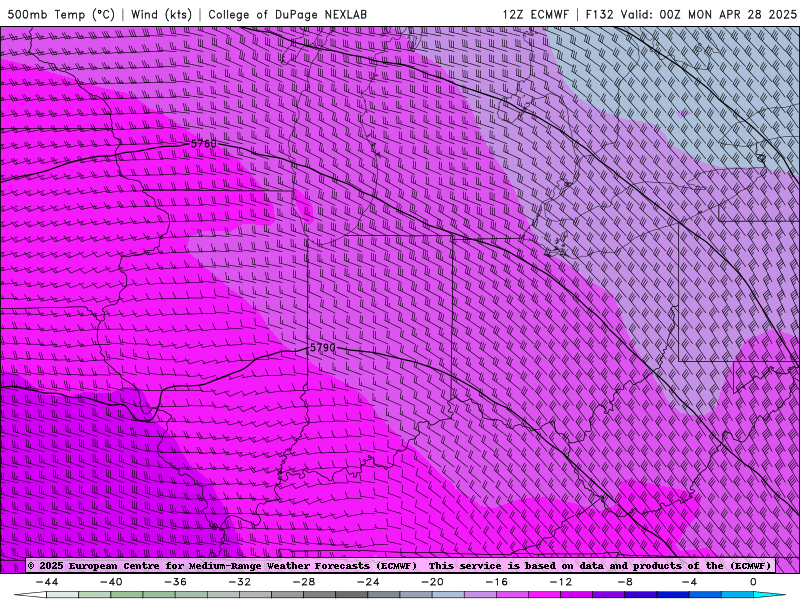Click the -28 color scale label
This screenshot has width=800, height=600.
(304, 582)
